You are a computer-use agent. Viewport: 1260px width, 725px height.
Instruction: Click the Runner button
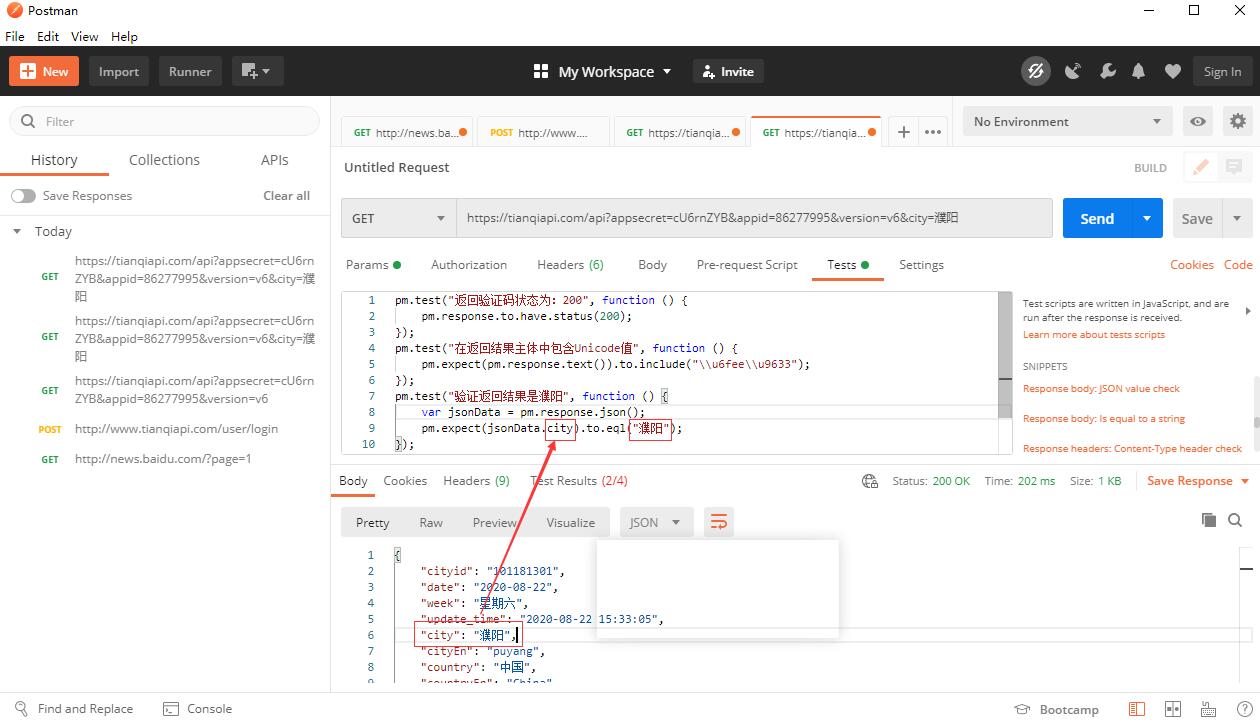pos(190,71)
